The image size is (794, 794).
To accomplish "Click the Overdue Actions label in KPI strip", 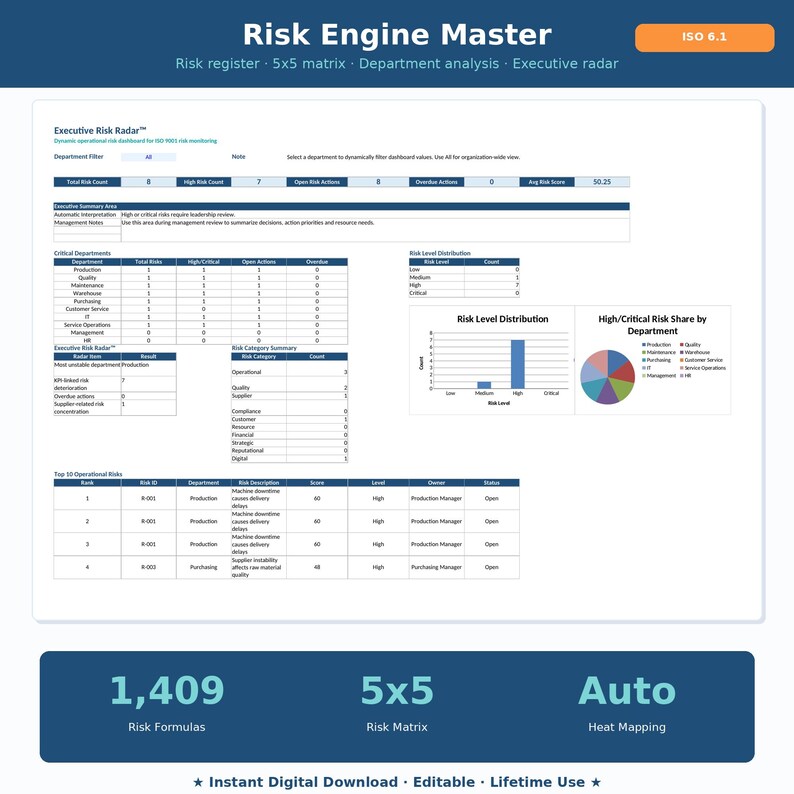I will pos(436,182).
